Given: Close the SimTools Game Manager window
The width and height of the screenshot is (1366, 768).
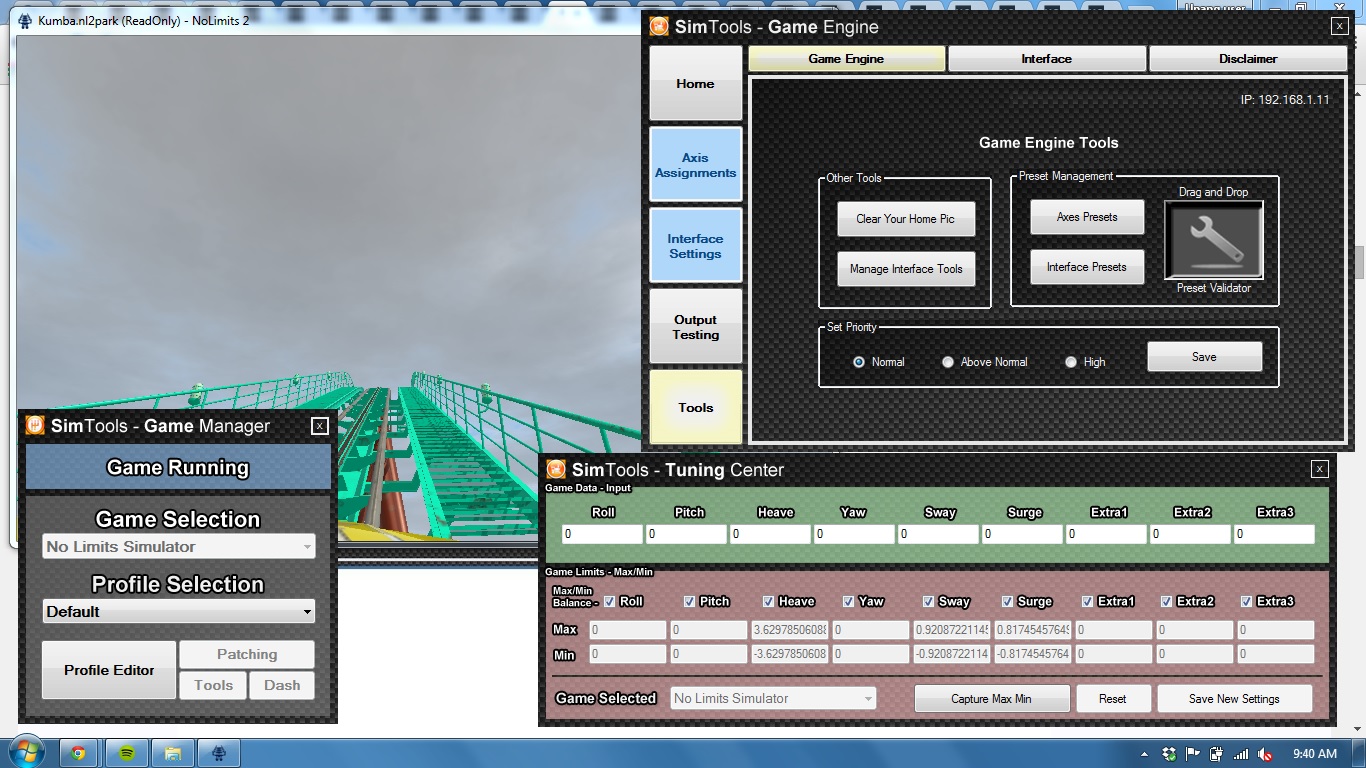Looking at the screenshot, I should coord(320,426).
